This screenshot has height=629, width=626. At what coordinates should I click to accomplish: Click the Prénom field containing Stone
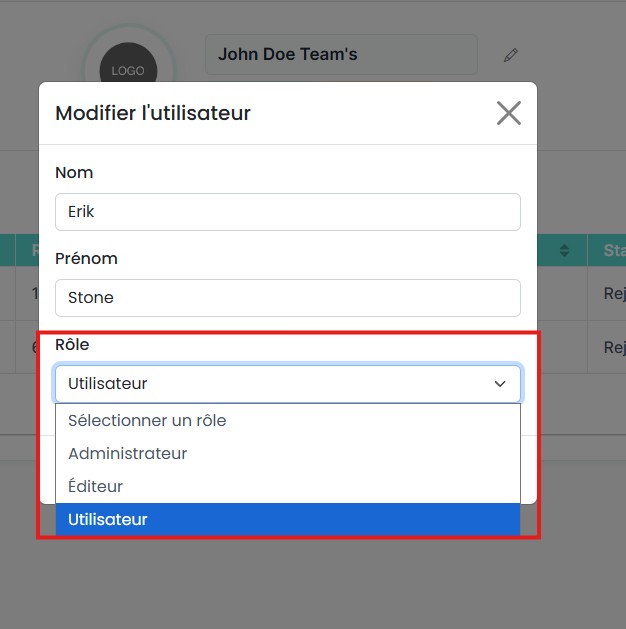click(288, 298)
